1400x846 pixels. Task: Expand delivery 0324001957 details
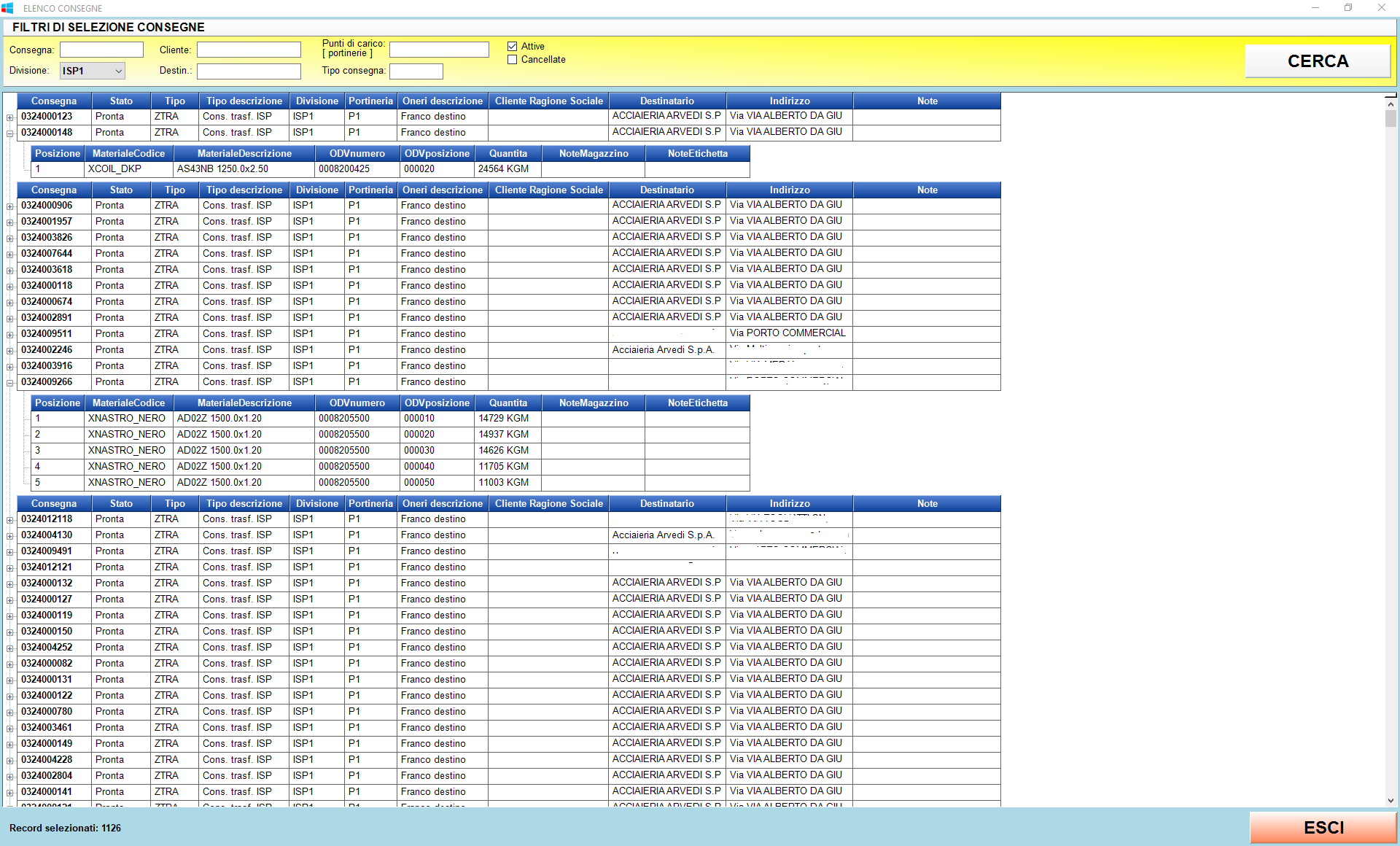10,222
